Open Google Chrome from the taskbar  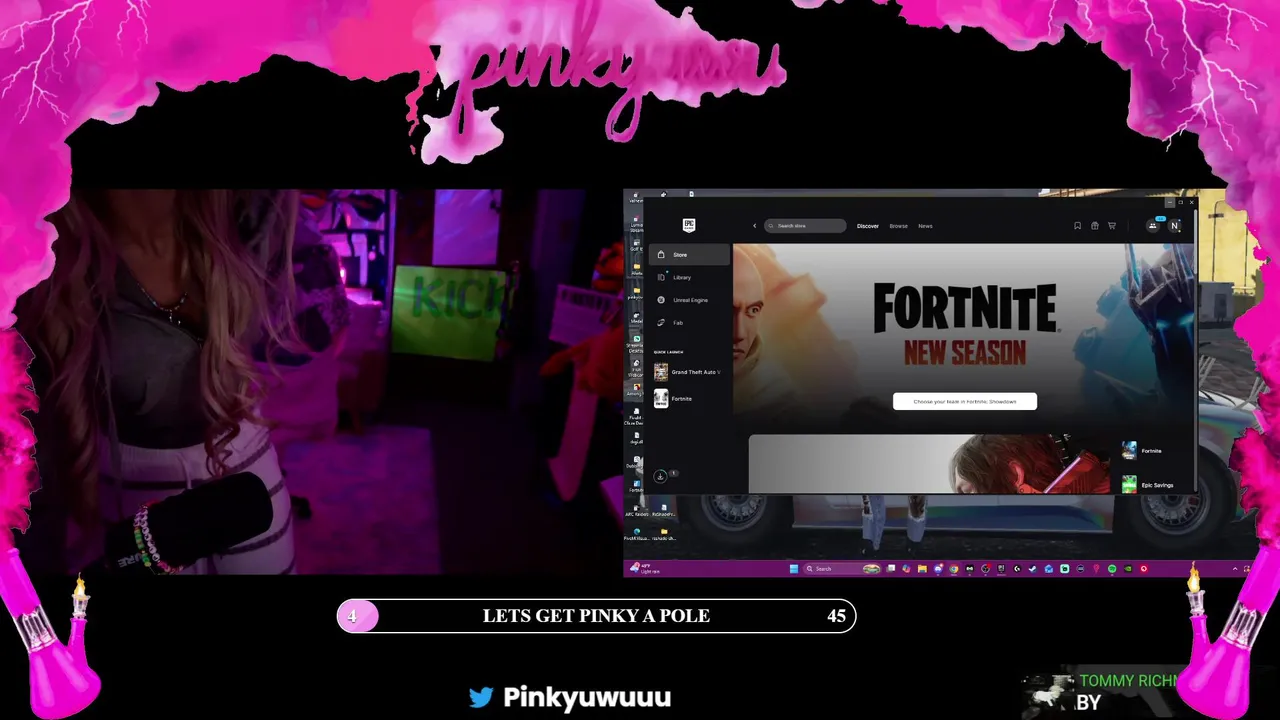(954, 569)
